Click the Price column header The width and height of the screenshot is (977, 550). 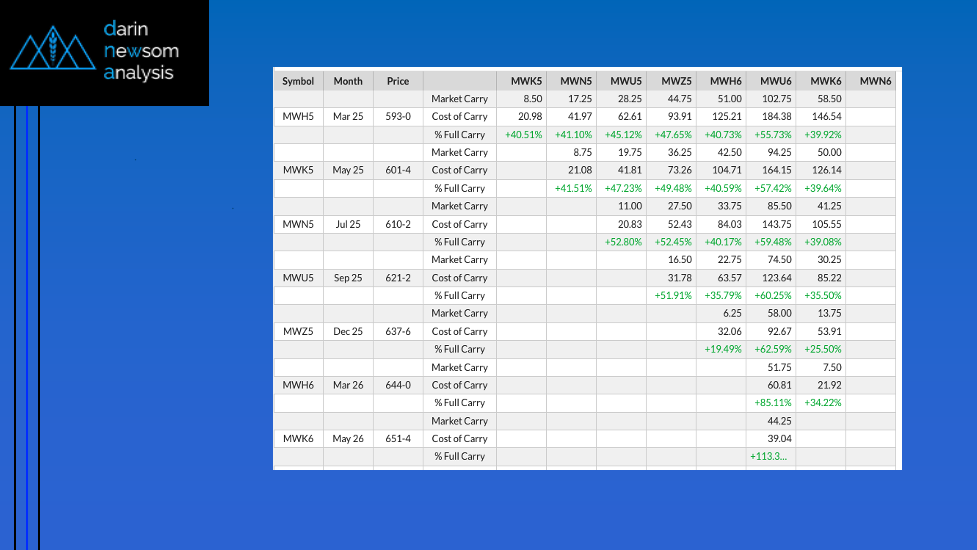(x=398, y=81)
